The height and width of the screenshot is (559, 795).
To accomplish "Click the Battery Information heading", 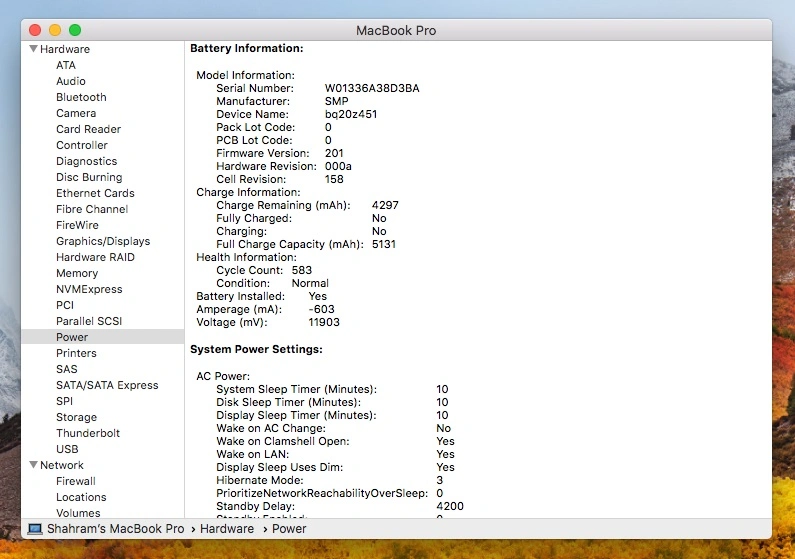I will point(246,49).
